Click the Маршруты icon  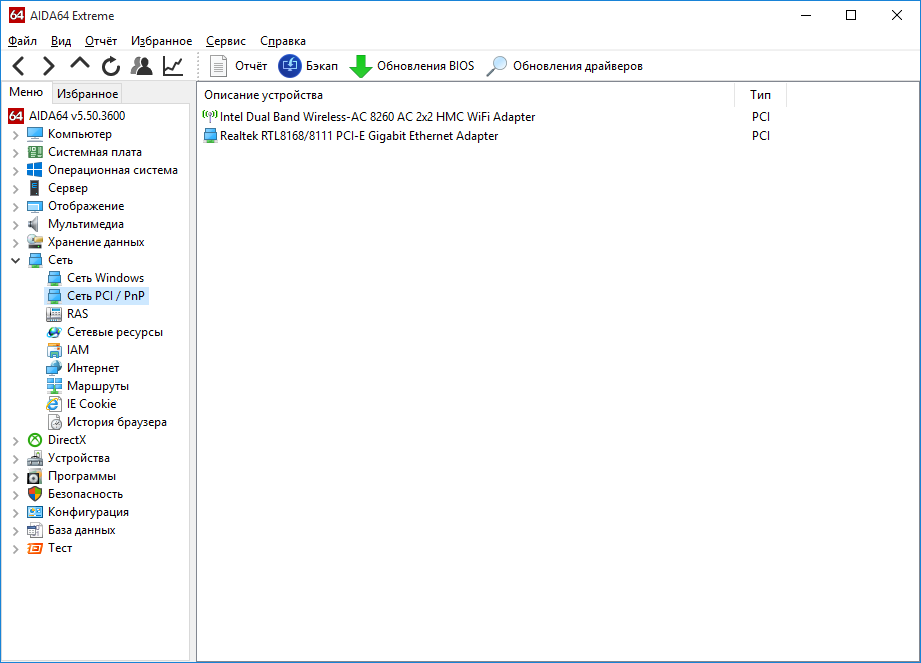(x=54, y=386)
